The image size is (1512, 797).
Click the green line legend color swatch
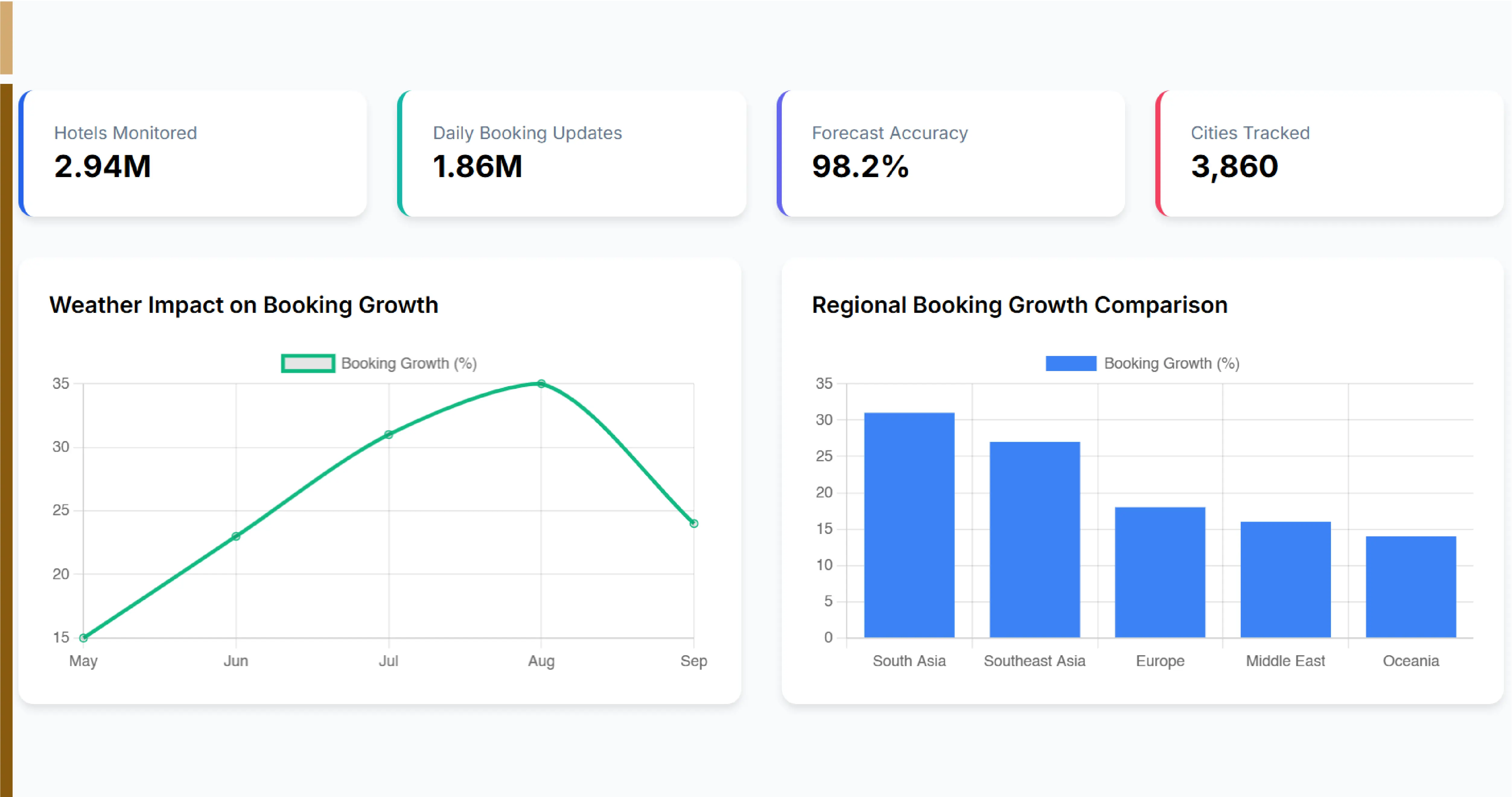[308, 363]
